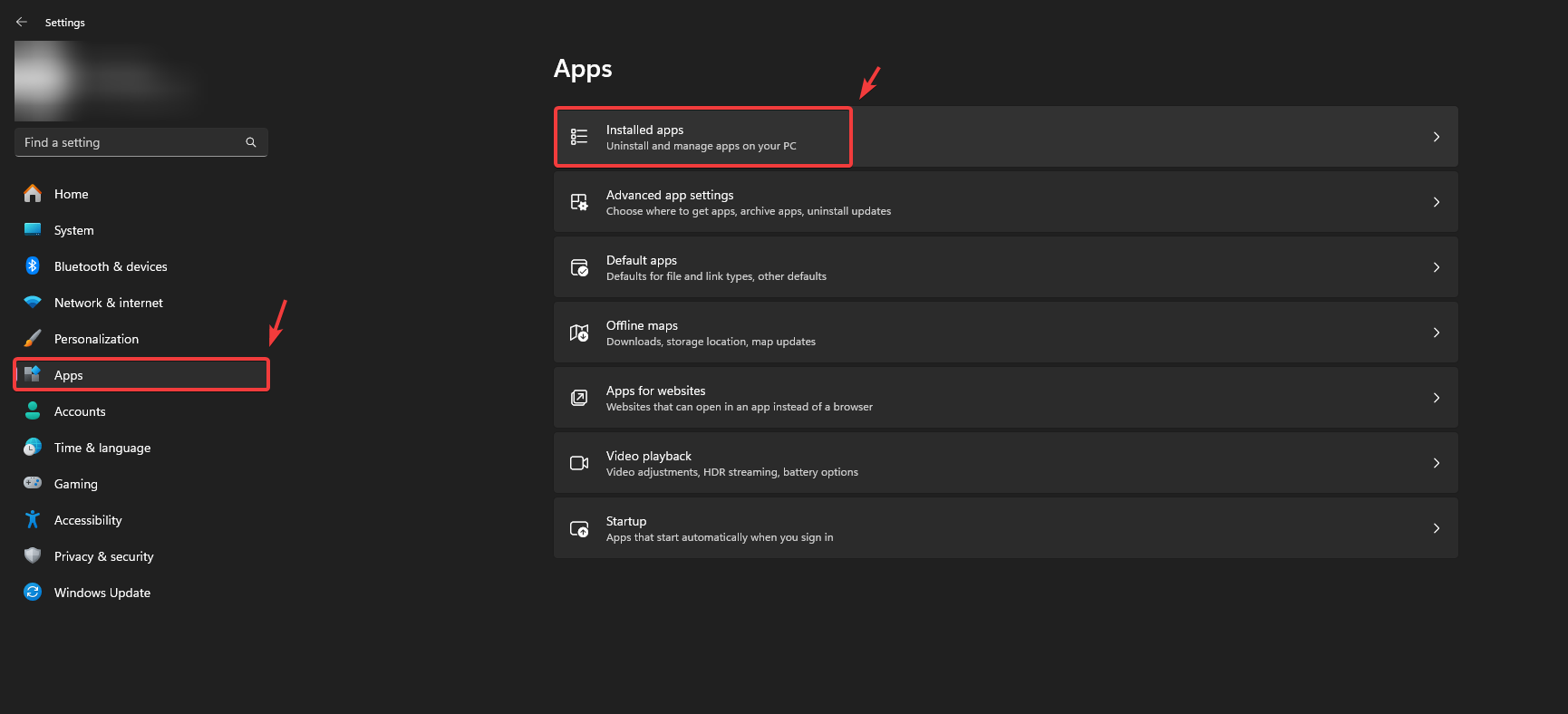Click the Default apps icon
This screenshot has height=714, width=1568.
coord(579,267)
